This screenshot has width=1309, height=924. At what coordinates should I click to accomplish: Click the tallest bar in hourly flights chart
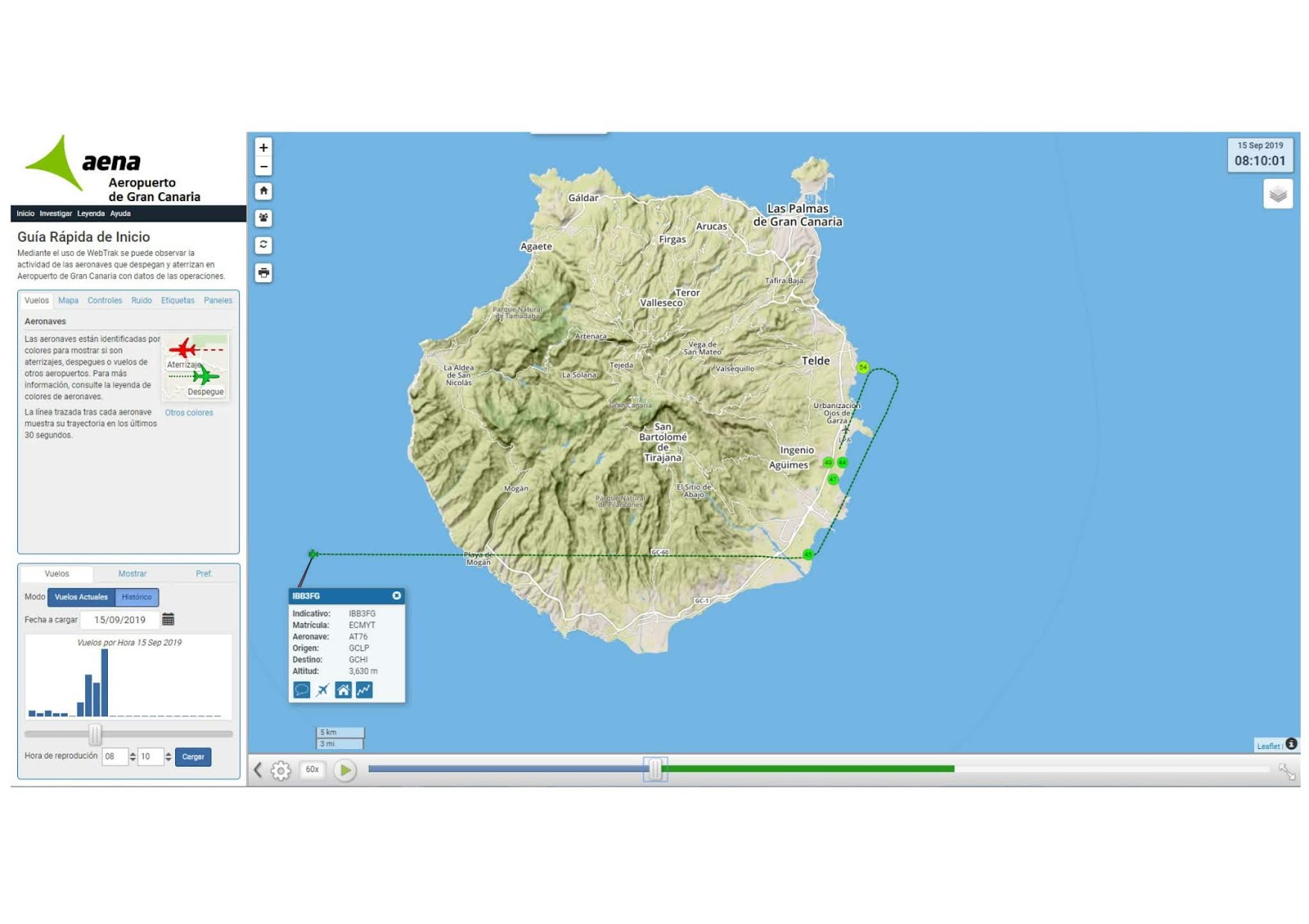(105, 683)
